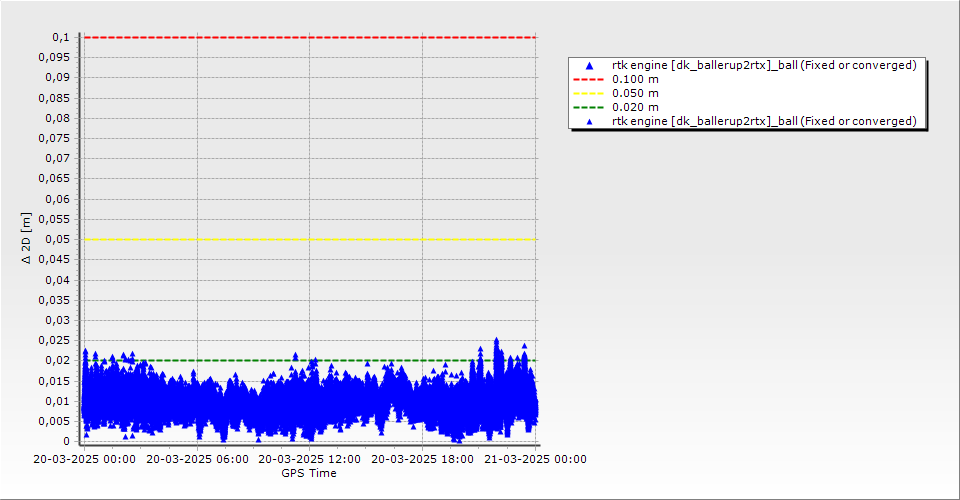Image resolution: width=960 pixels, height=500 pixels.
Task: Click y-axis tick label 0,015
Action: coord(54,381)
